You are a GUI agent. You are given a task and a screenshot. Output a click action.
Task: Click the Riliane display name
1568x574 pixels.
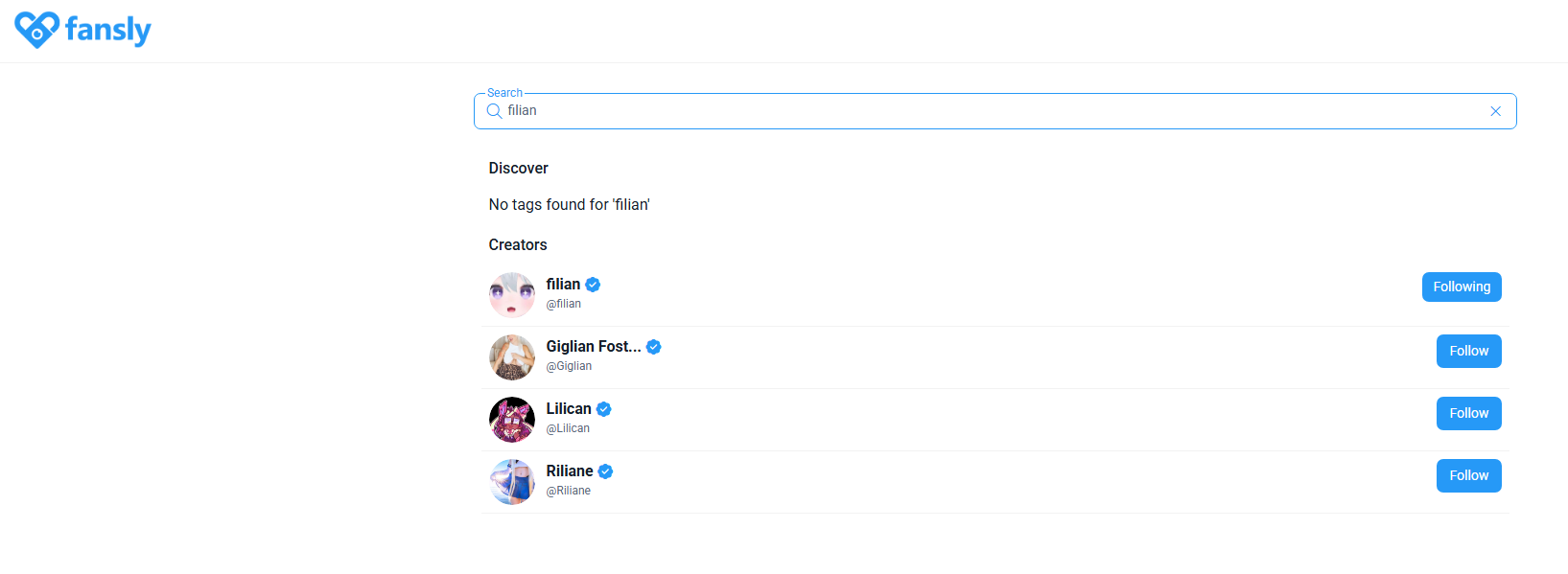coord(570,471)
